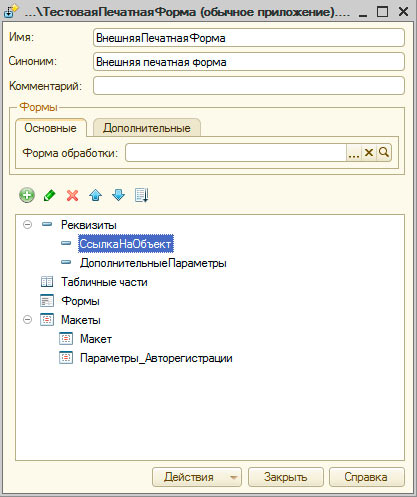This screenshot has width=417, height=497.
Task: Click the green Add item icon
Action: tap(27, 195)
